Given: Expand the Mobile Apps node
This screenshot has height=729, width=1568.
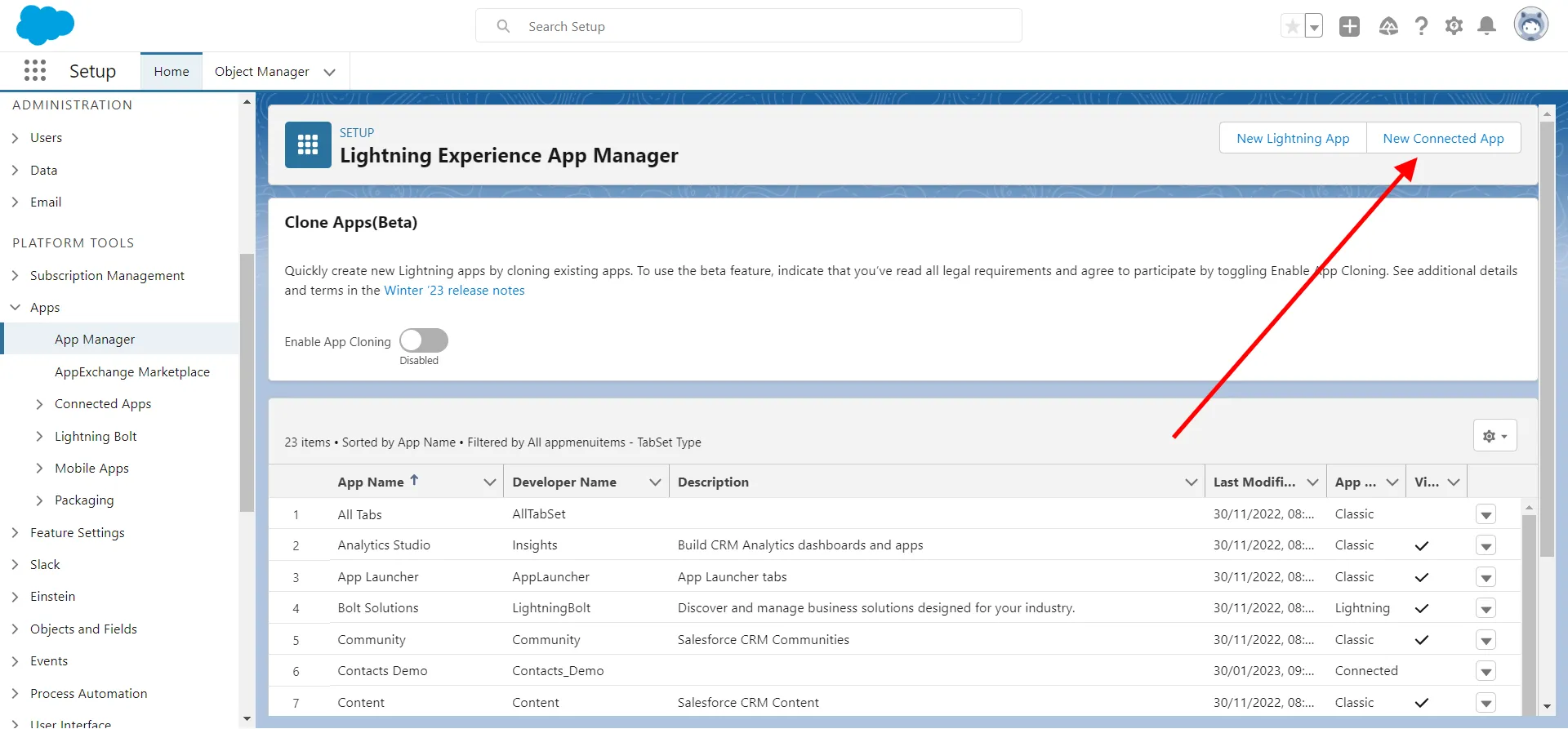Looking at the screenshot, I should coord(39,468).
